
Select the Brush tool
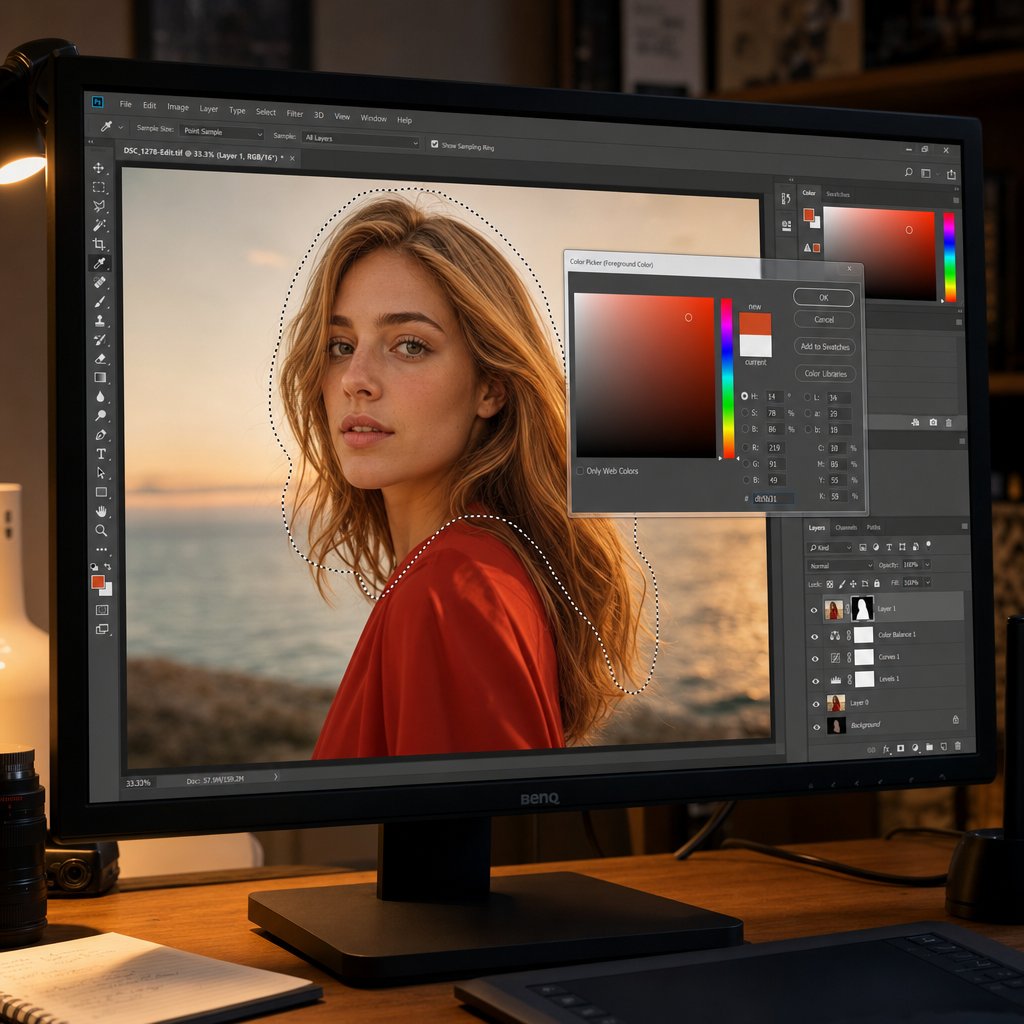100,302
